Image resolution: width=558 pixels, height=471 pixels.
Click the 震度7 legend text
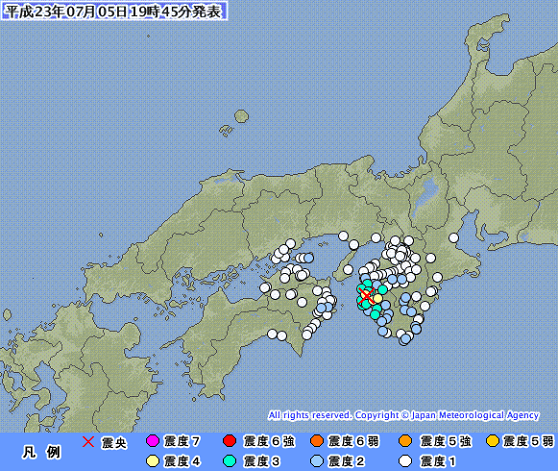(x=182, y=441)
